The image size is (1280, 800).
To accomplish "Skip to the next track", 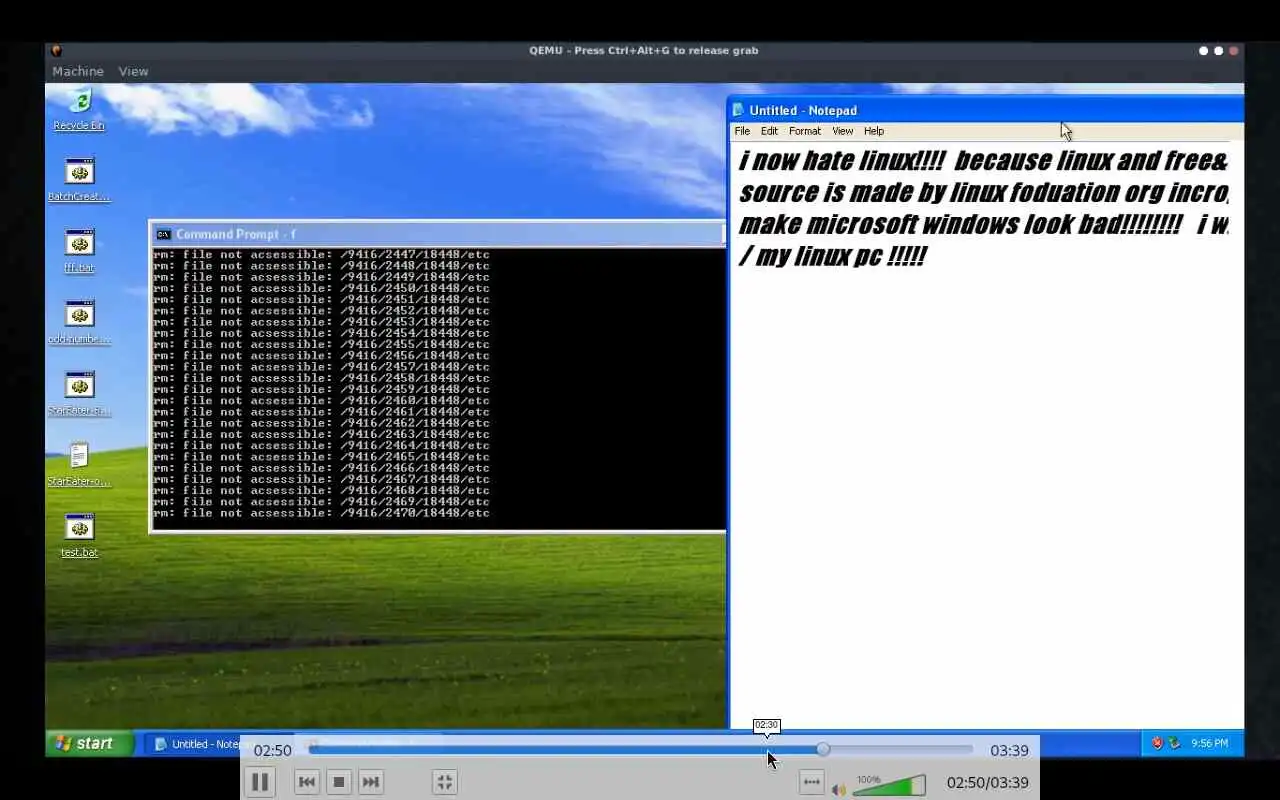I will tap(371, 782).
